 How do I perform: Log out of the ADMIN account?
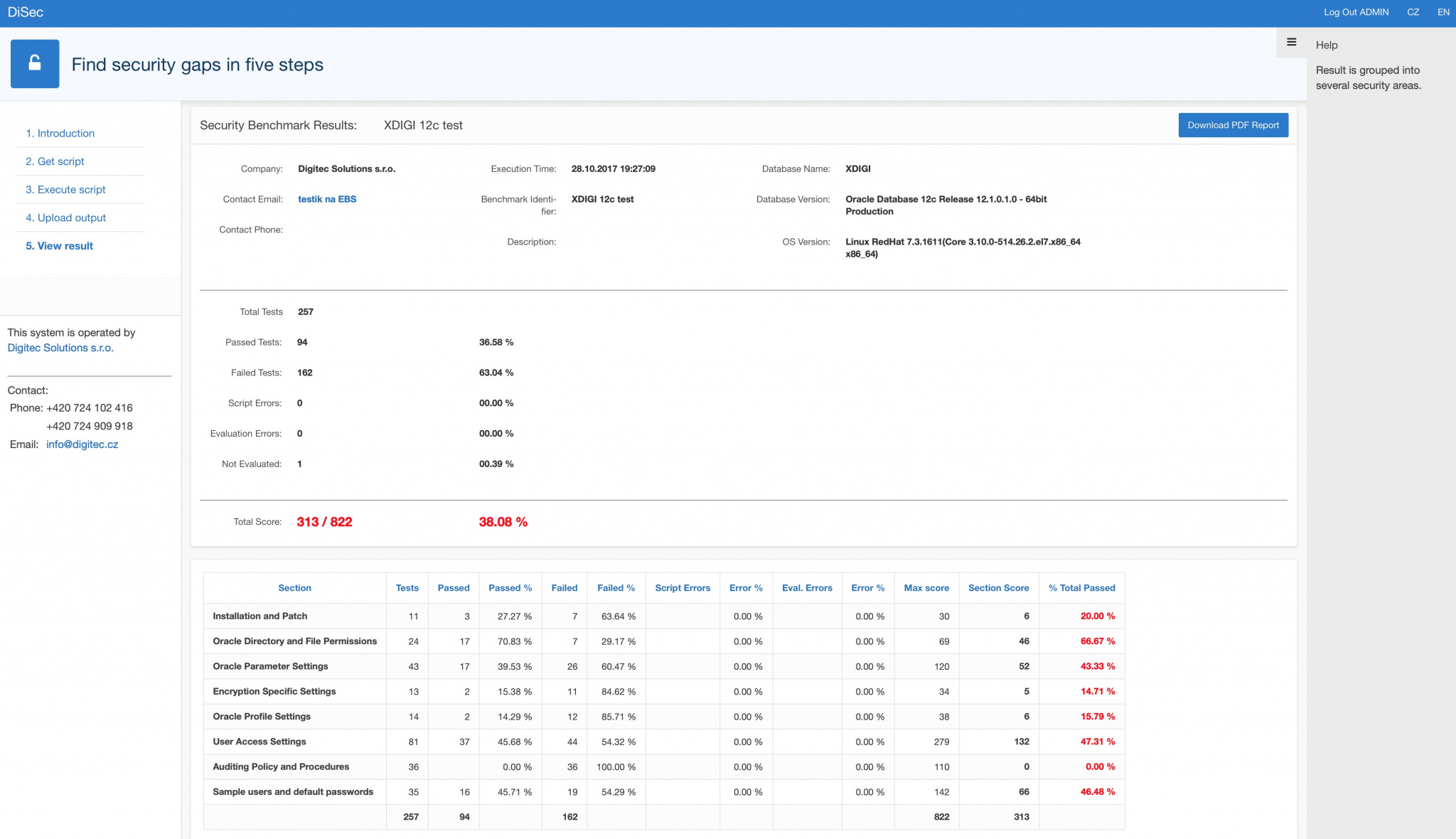1355,12
